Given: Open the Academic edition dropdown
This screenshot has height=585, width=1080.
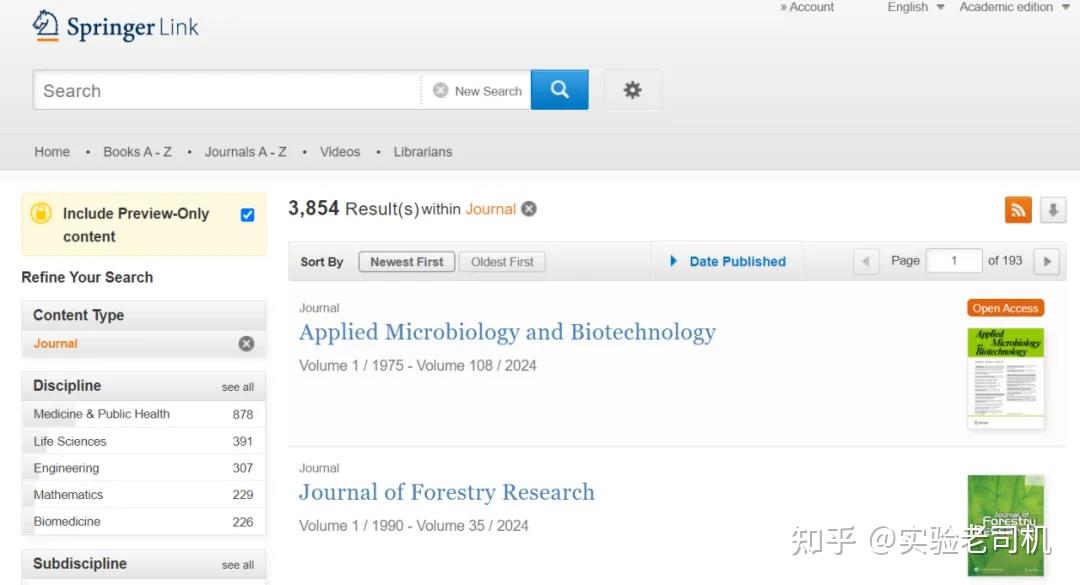Looking at the screenshot, I should (1013, 7).
